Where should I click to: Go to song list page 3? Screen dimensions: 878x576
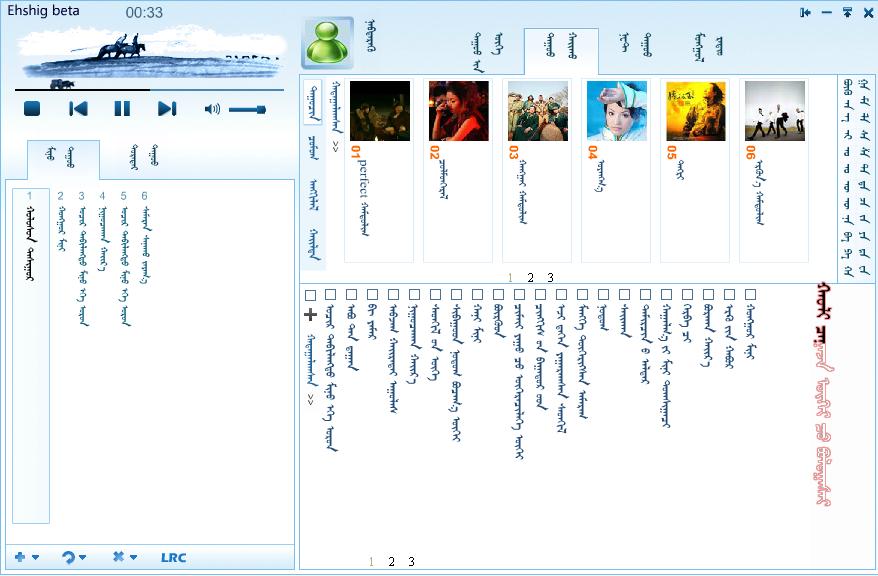412,561
